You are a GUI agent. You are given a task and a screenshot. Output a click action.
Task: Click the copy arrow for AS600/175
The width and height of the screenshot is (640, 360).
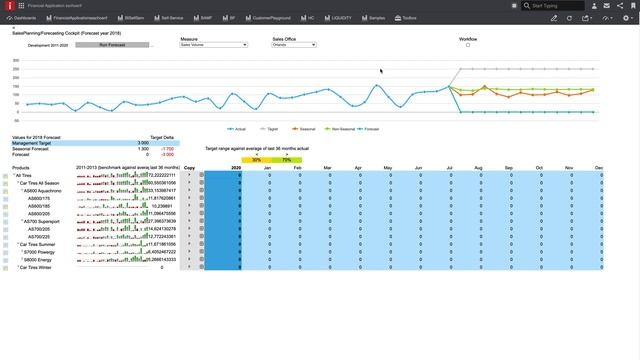click(x=189, y=198)
